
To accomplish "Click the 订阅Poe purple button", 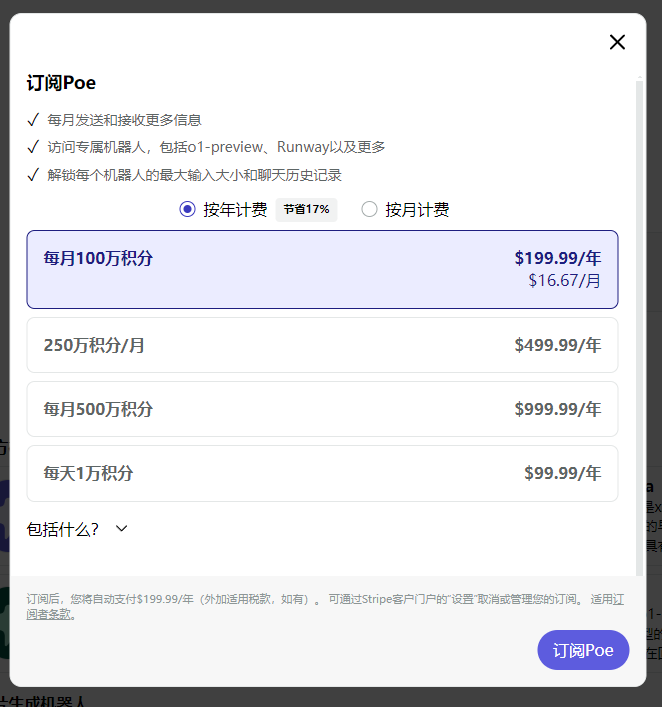I will coord(583,650).
